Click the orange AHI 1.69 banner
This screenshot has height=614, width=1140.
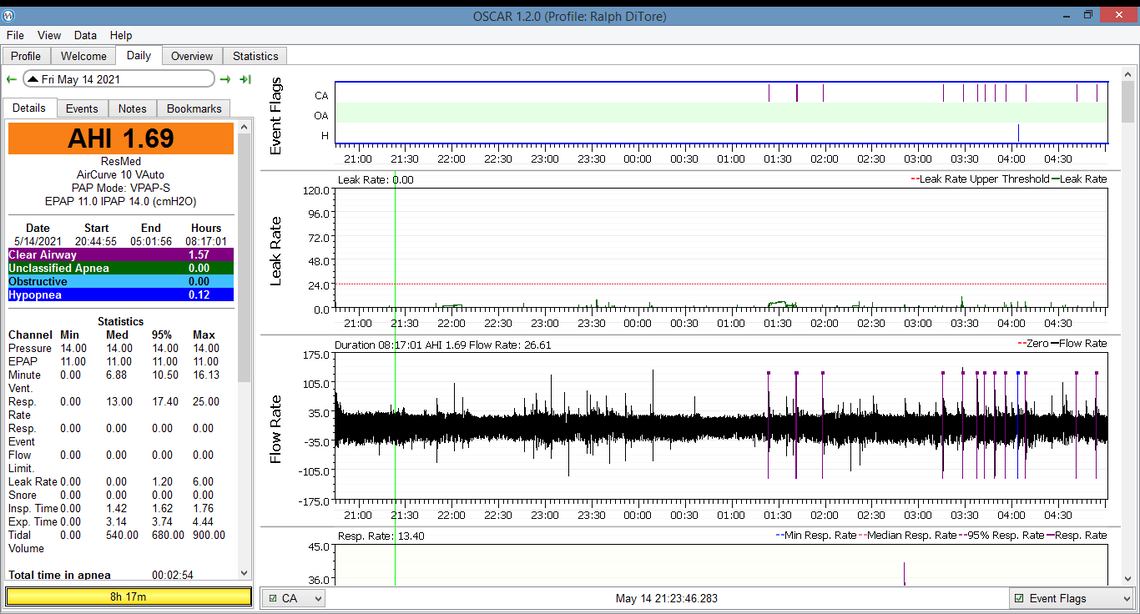click(121, 138)
